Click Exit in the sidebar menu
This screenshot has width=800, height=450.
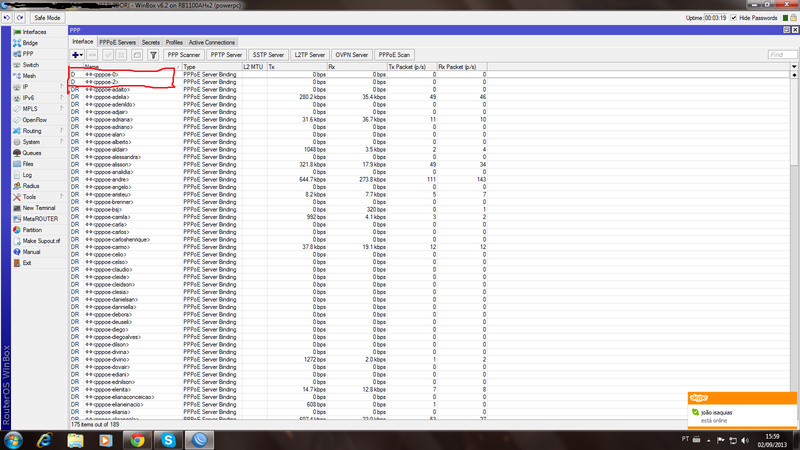pyautogui.click(x=27, y=263)
